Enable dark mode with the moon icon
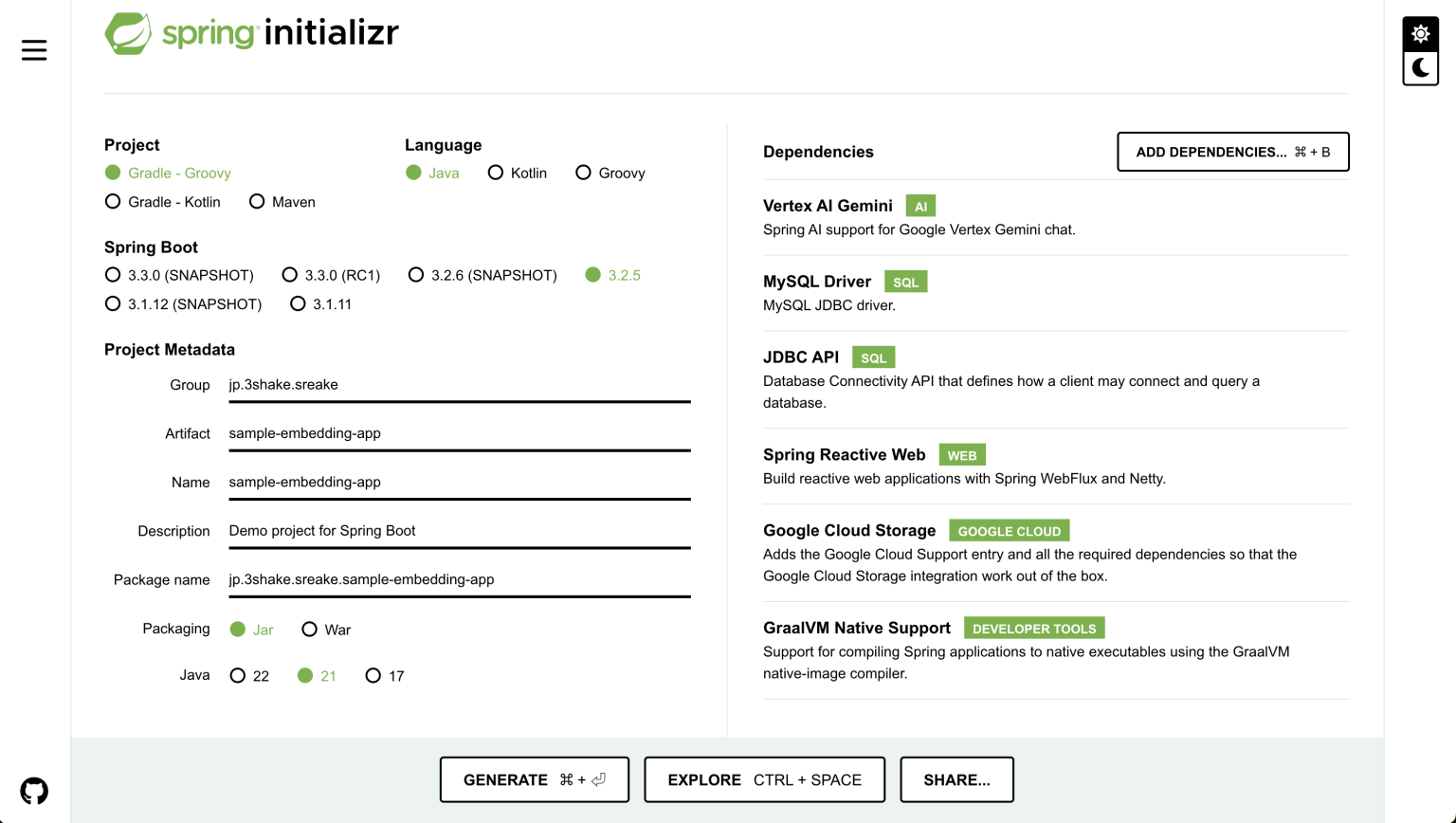Screen dimensions: 1456x823 1421,67
